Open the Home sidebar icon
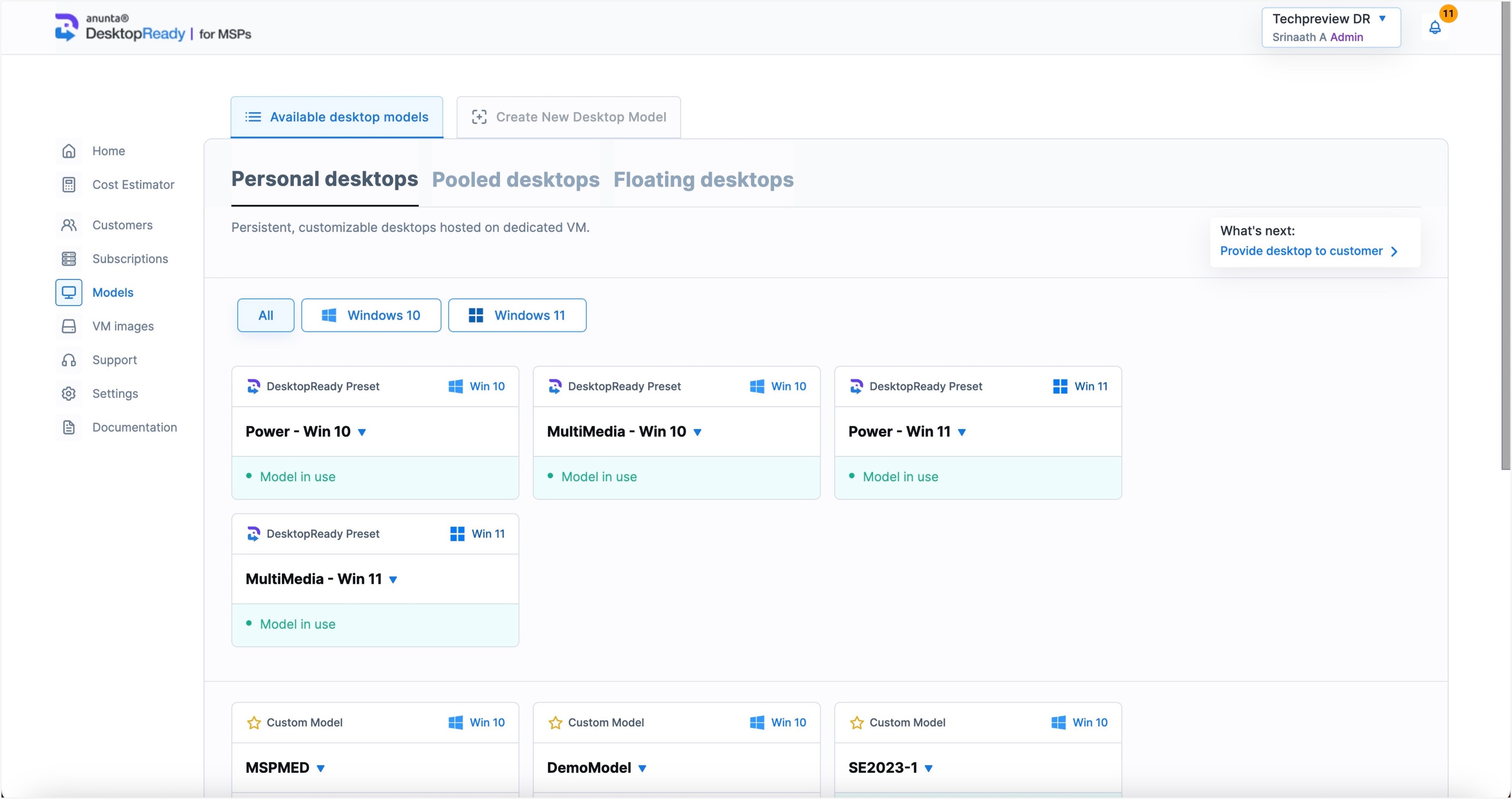The image size is (1512, 799). coord(69,151)
